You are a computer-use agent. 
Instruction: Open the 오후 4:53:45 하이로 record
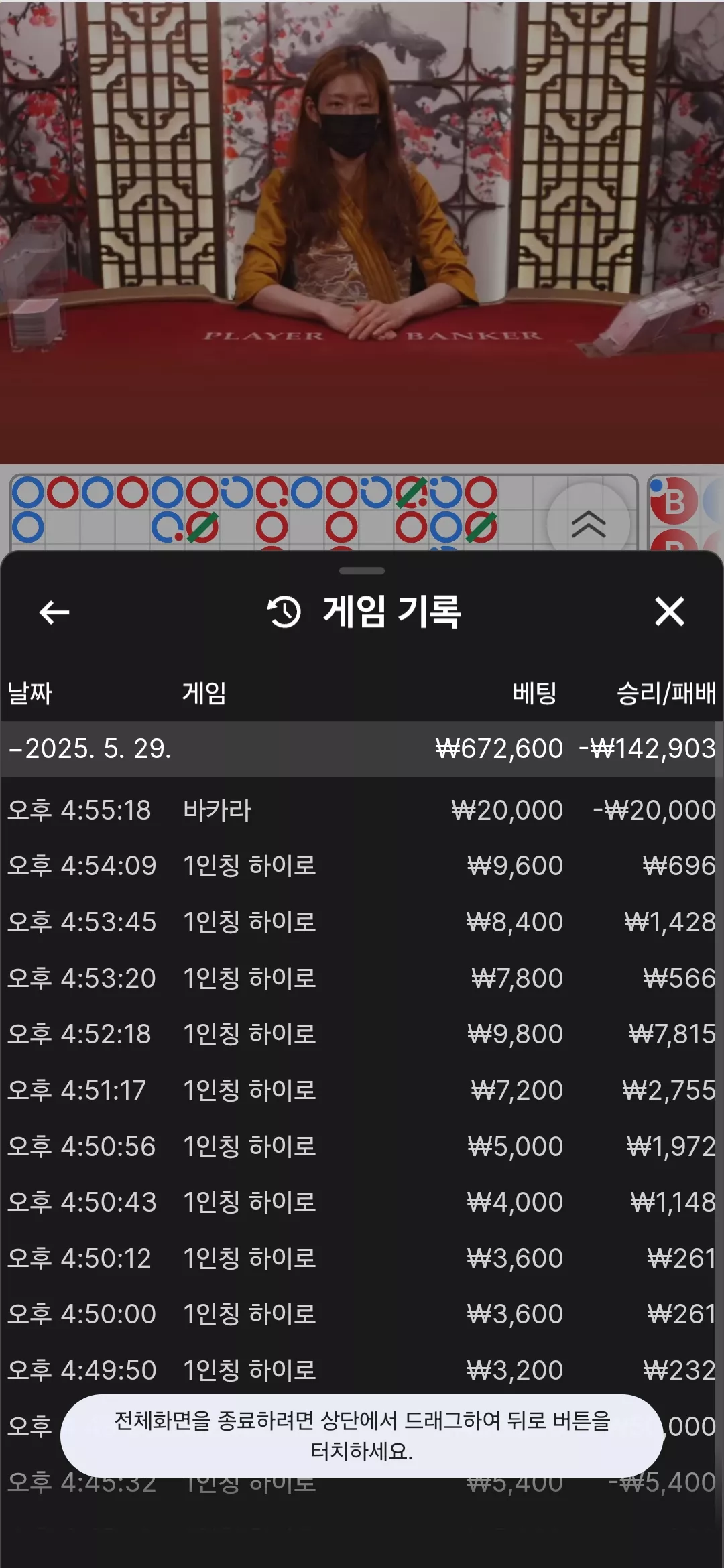tap(362, 922)
